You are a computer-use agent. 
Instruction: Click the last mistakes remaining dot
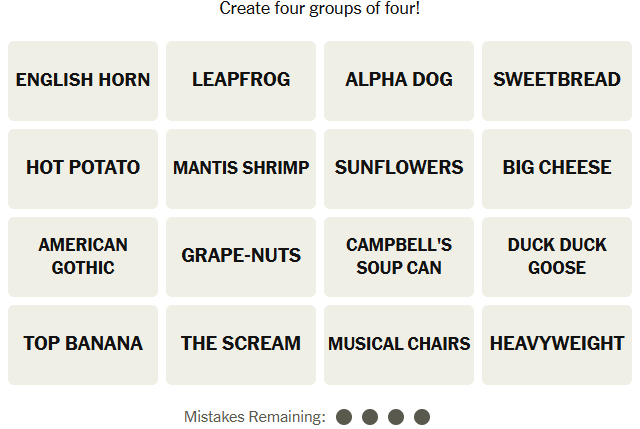422,417
